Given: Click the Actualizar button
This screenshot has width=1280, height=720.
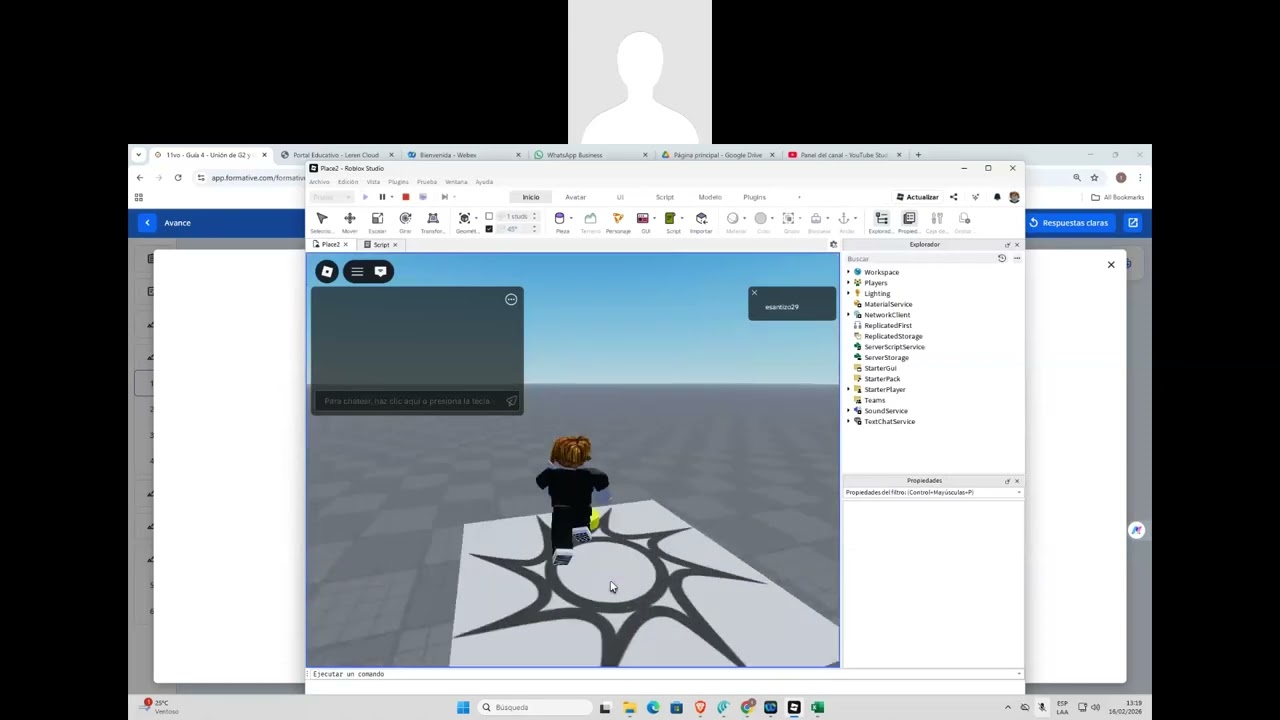Looking at the screenshot, I should (917, 197).
